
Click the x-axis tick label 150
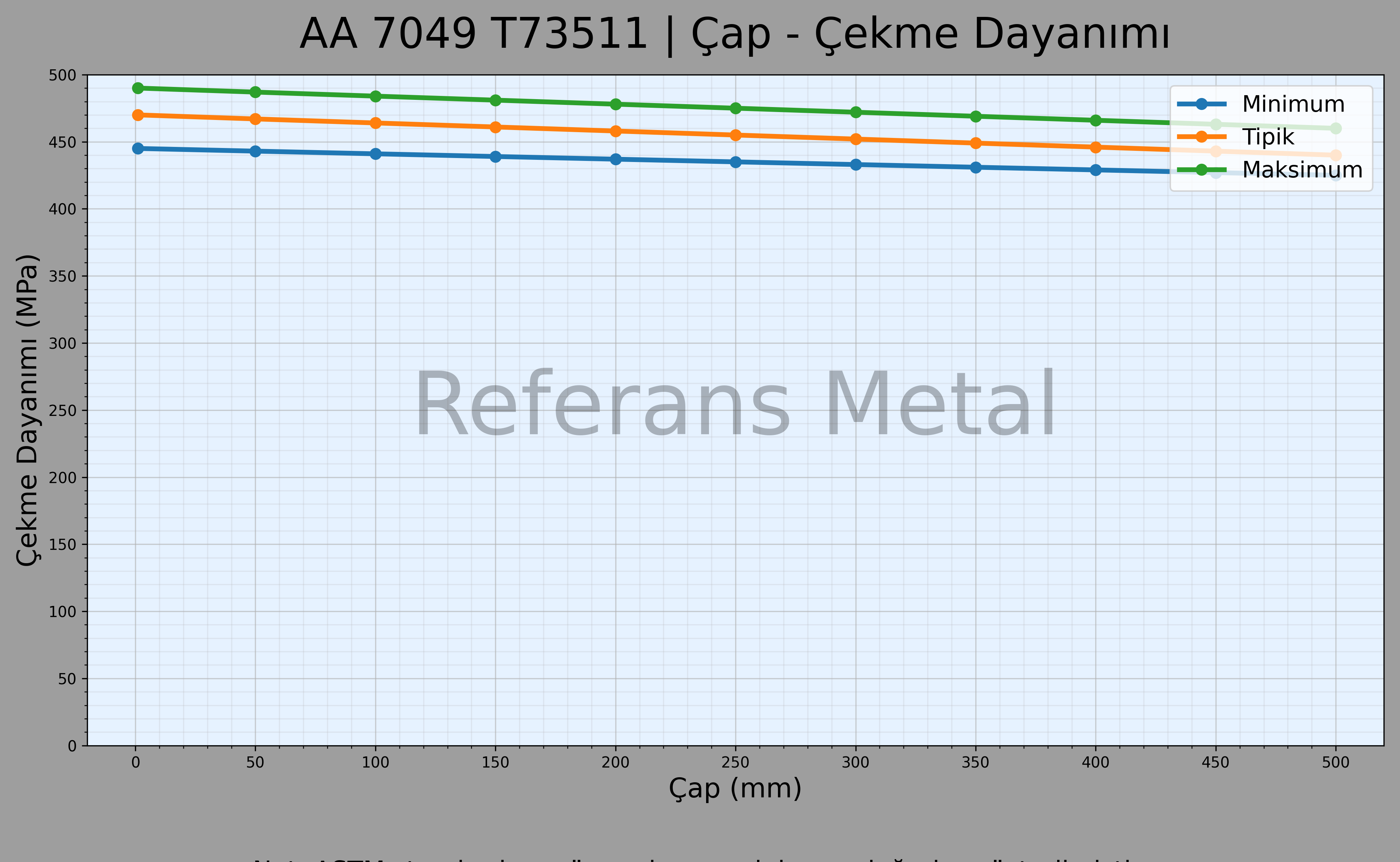click(x=495, y=762)
